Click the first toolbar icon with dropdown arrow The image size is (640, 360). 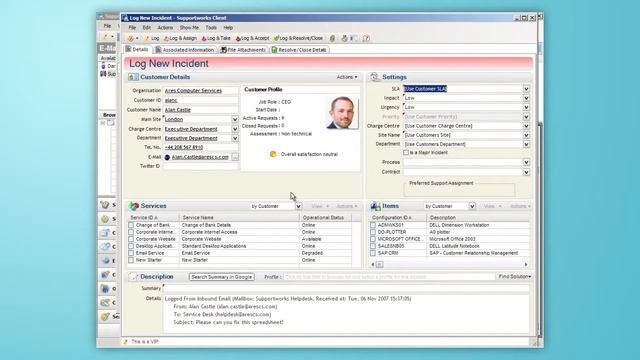[132, 38]
